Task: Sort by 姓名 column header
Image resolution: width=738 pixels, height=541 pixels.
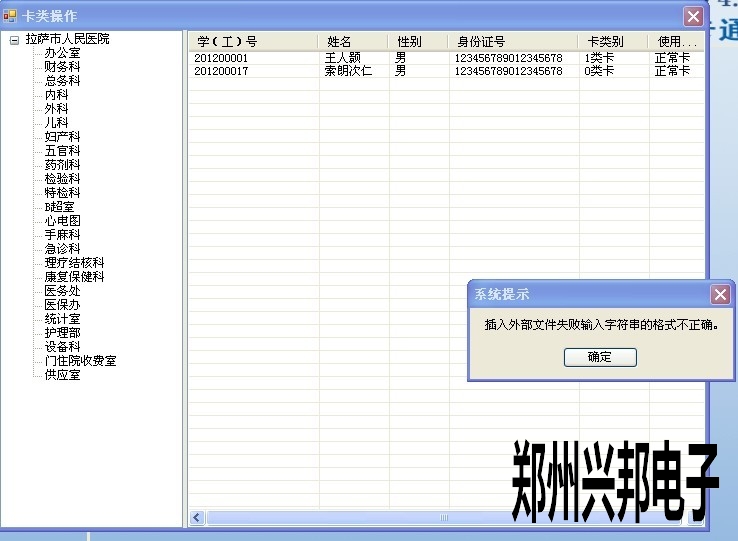Action: click(353, 41)
